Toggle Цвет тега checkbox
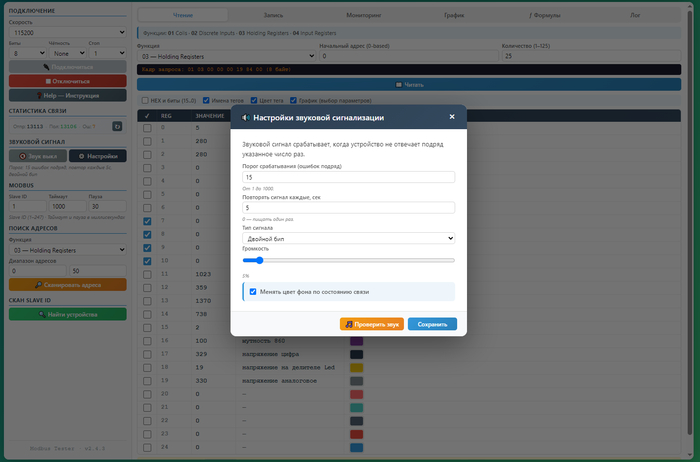The height and width of the screenshot is (462, 700). coord(254,100)
